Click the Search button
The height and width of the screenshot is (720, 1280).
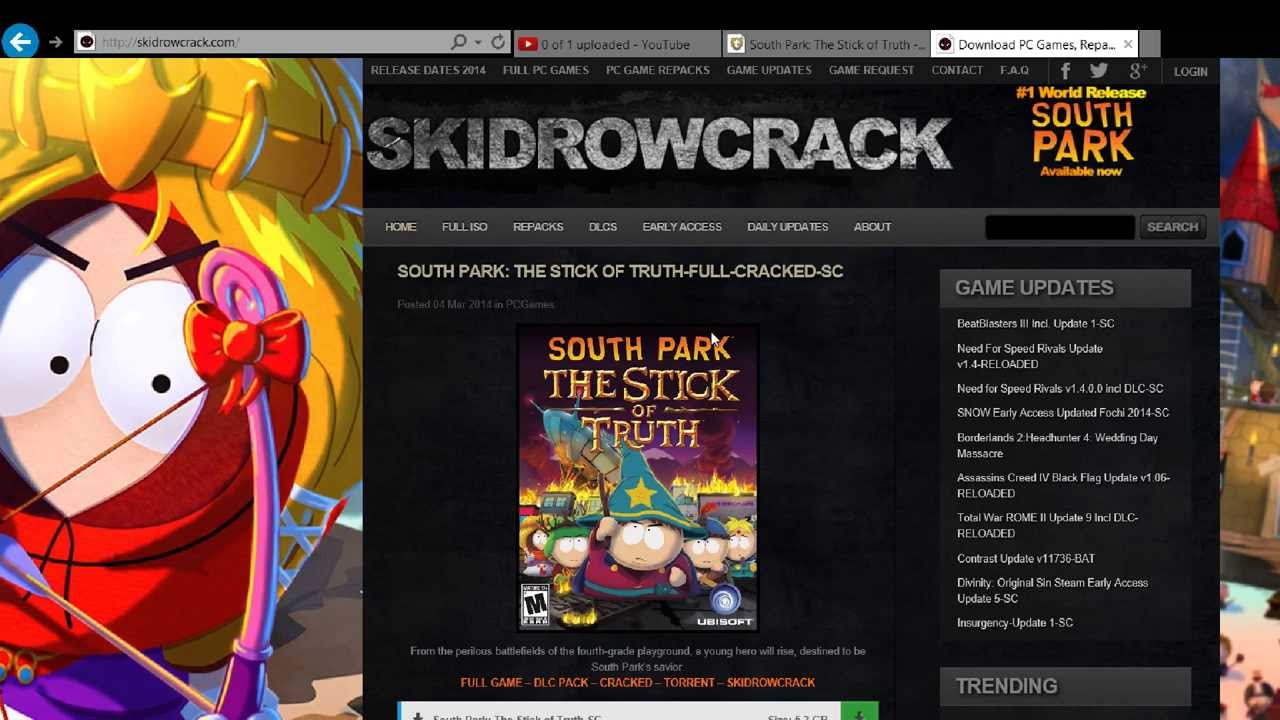(x=1172, y=227)
